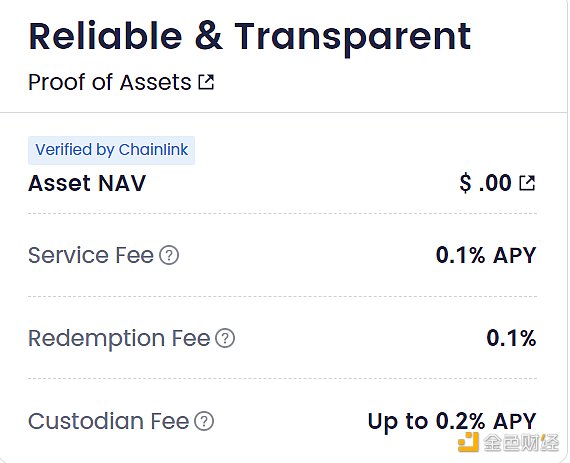Click the Verified by Chainlink badge

pyautogui.click(x=112, y=150)
